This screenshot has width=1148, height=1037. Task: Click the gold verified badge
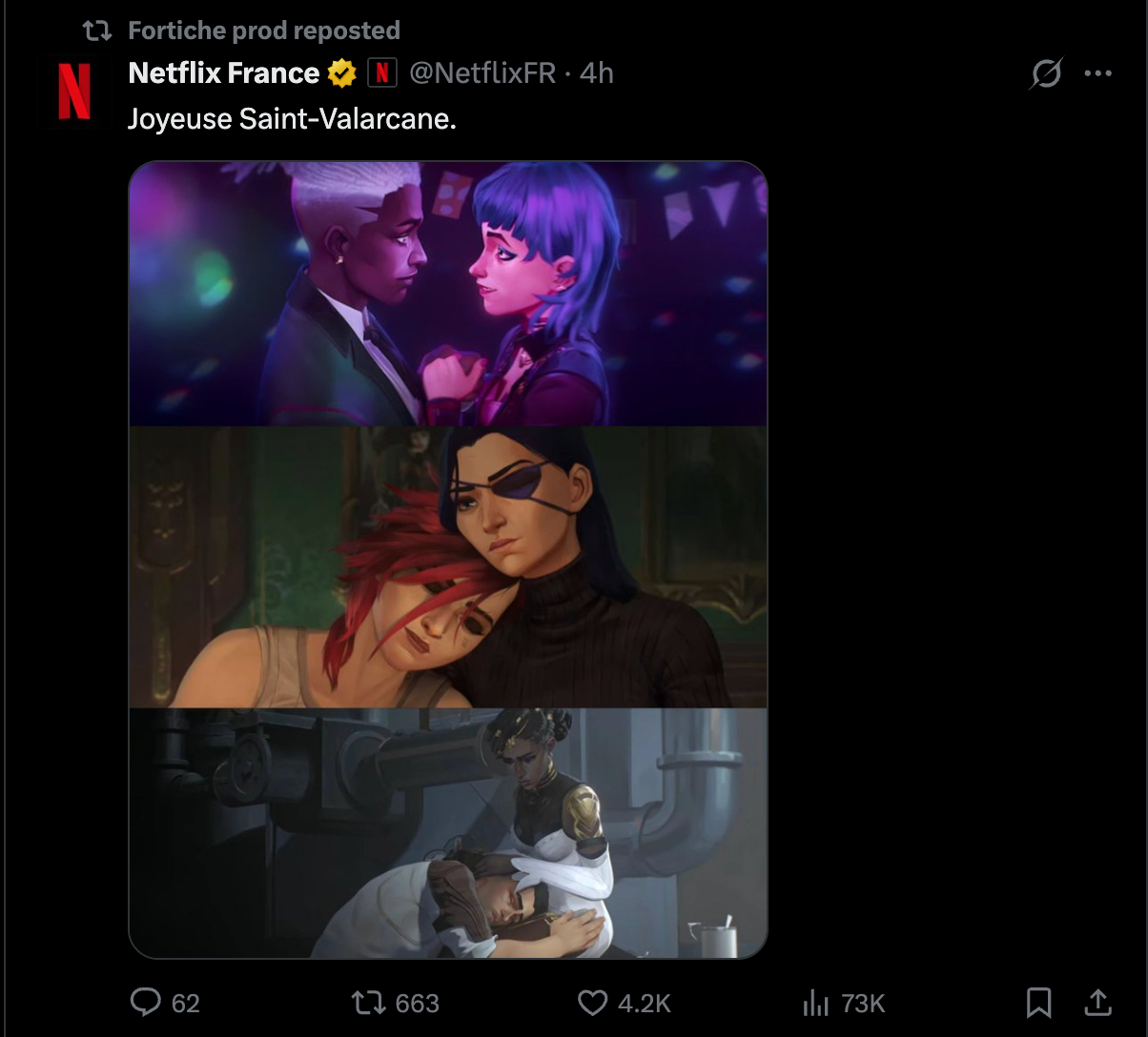point(341,73)
